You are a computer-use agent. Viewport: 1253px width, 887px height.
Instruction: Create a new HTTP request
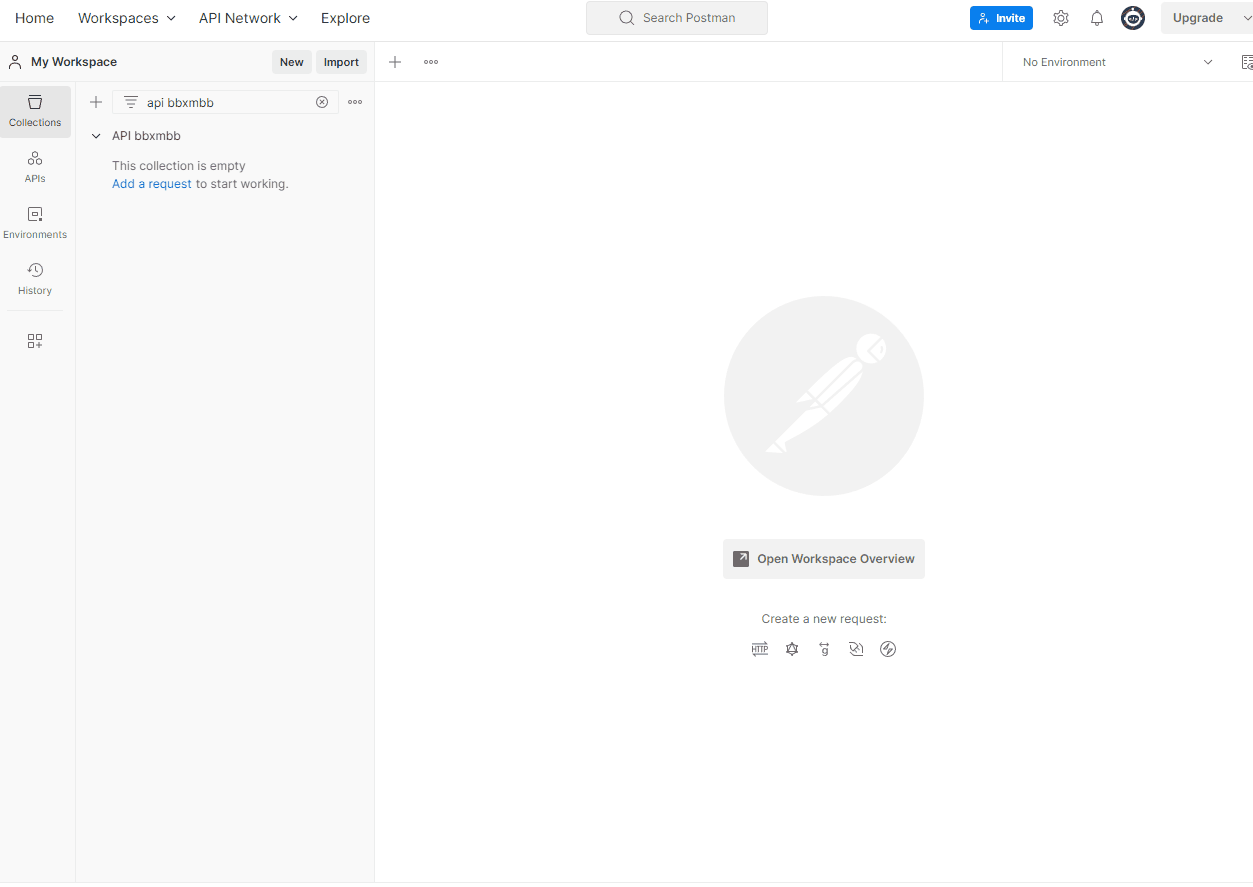tap(760, 649)
